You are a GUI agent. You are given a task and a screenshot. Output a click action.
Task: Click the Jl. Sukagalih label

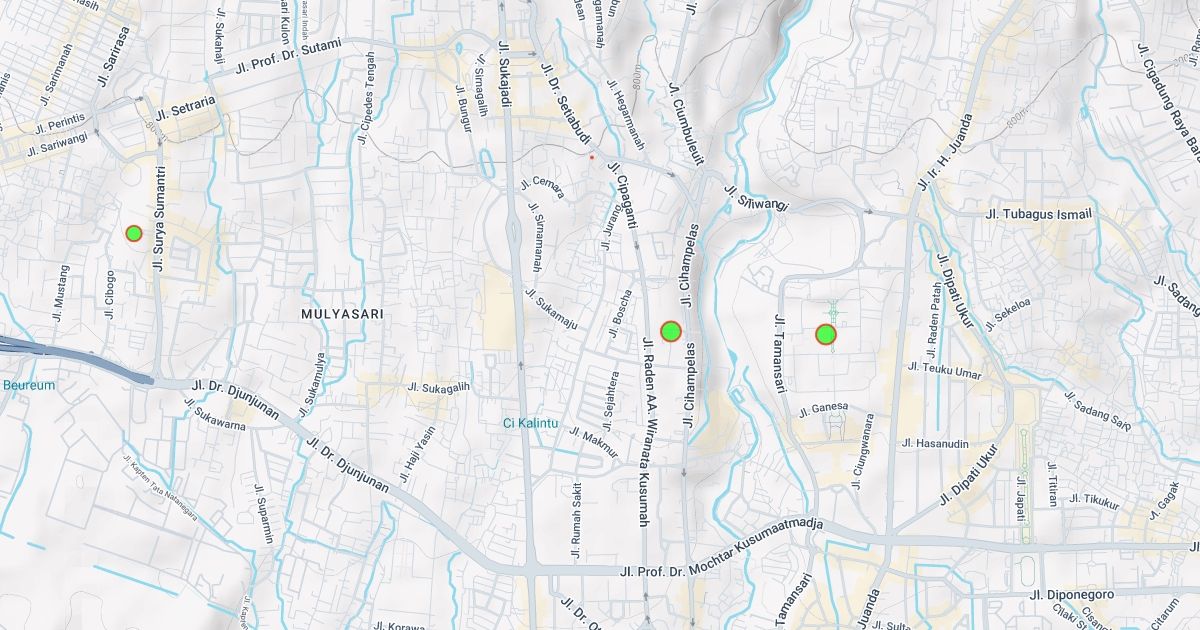click(x=438, y=387)
